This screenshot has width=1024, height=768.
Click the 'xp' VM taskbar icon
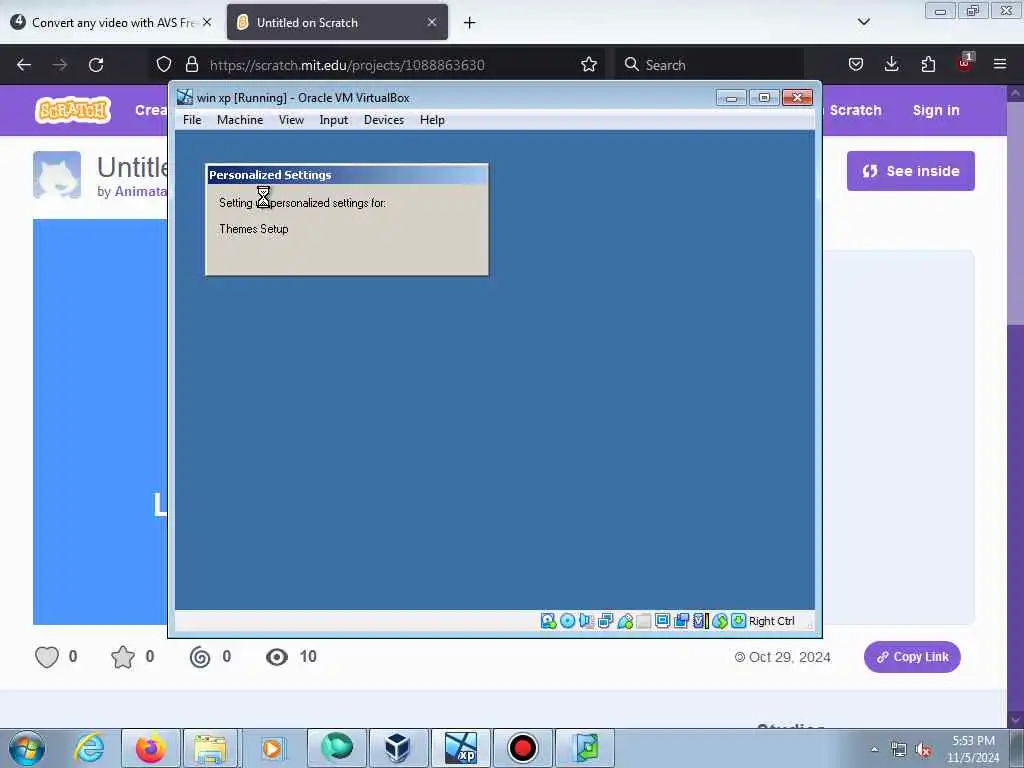click(x=460, y=748)
